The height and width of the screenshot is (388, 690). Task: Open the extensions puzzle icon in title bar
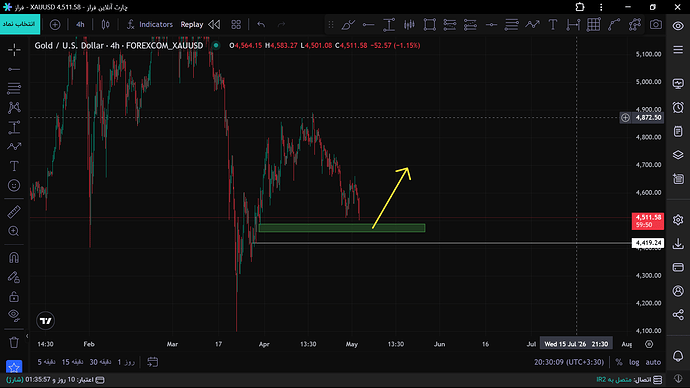click(580, 7)
